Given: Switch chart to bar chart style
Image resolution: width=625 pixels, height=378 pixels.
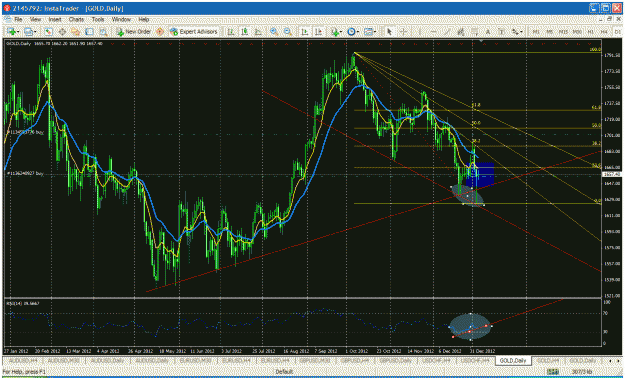Looking at the screenshot, I should click(231, 32).
